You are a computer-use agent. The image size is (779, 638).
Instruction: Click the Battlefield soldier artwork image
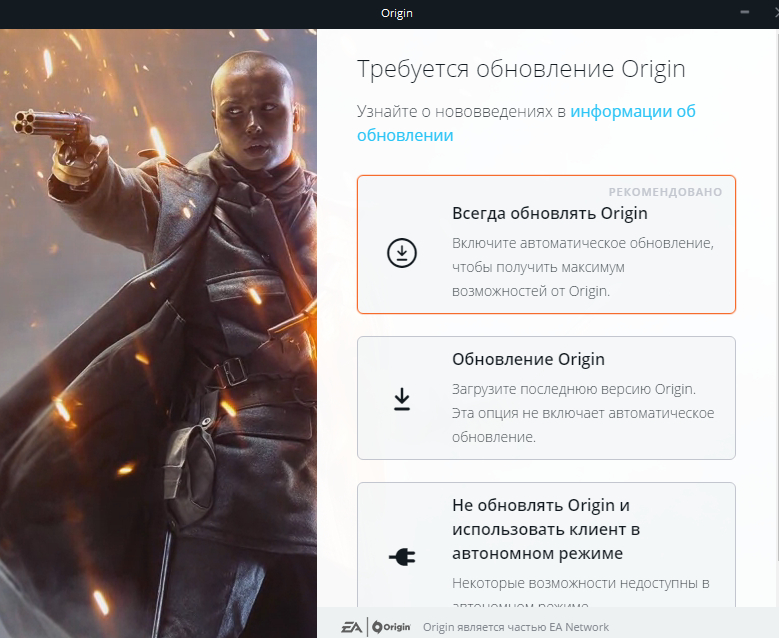(x=158, y=333)
